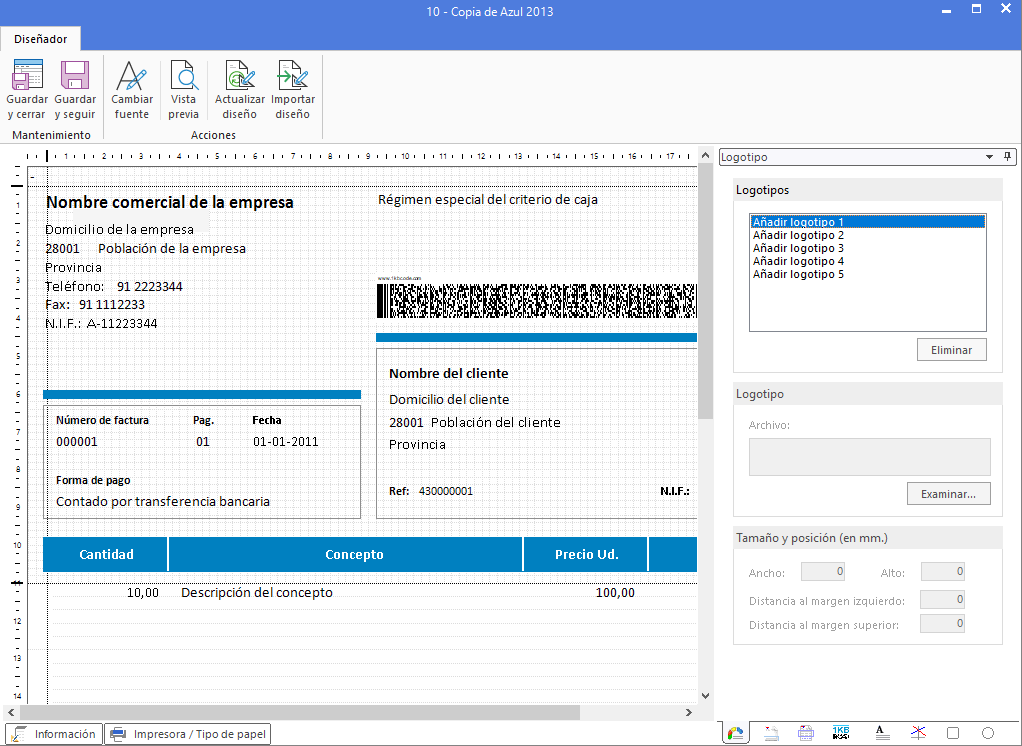Select Añadir logotipo 4 in list
The width and height of the screenshot is (1022, 746).
pyautogui.click(x=868, y=261)
